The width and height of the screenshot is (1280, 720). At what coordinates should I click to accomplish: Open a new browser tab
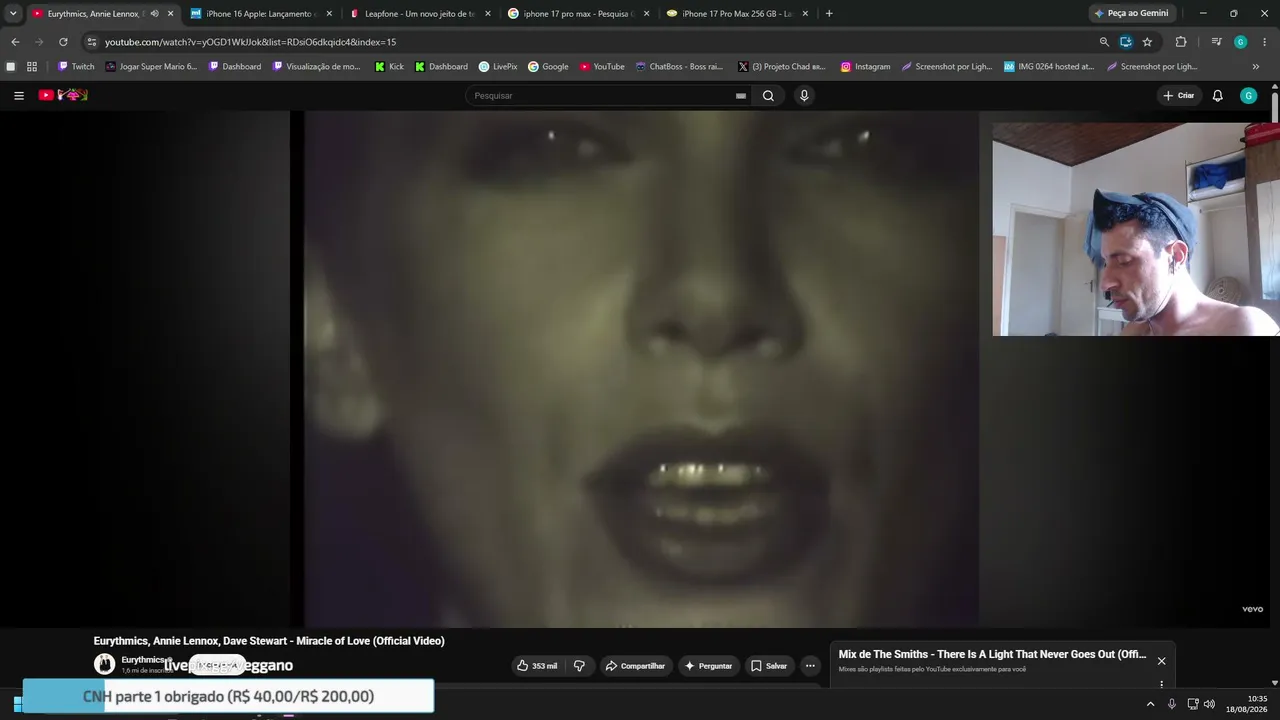[829, 14]
